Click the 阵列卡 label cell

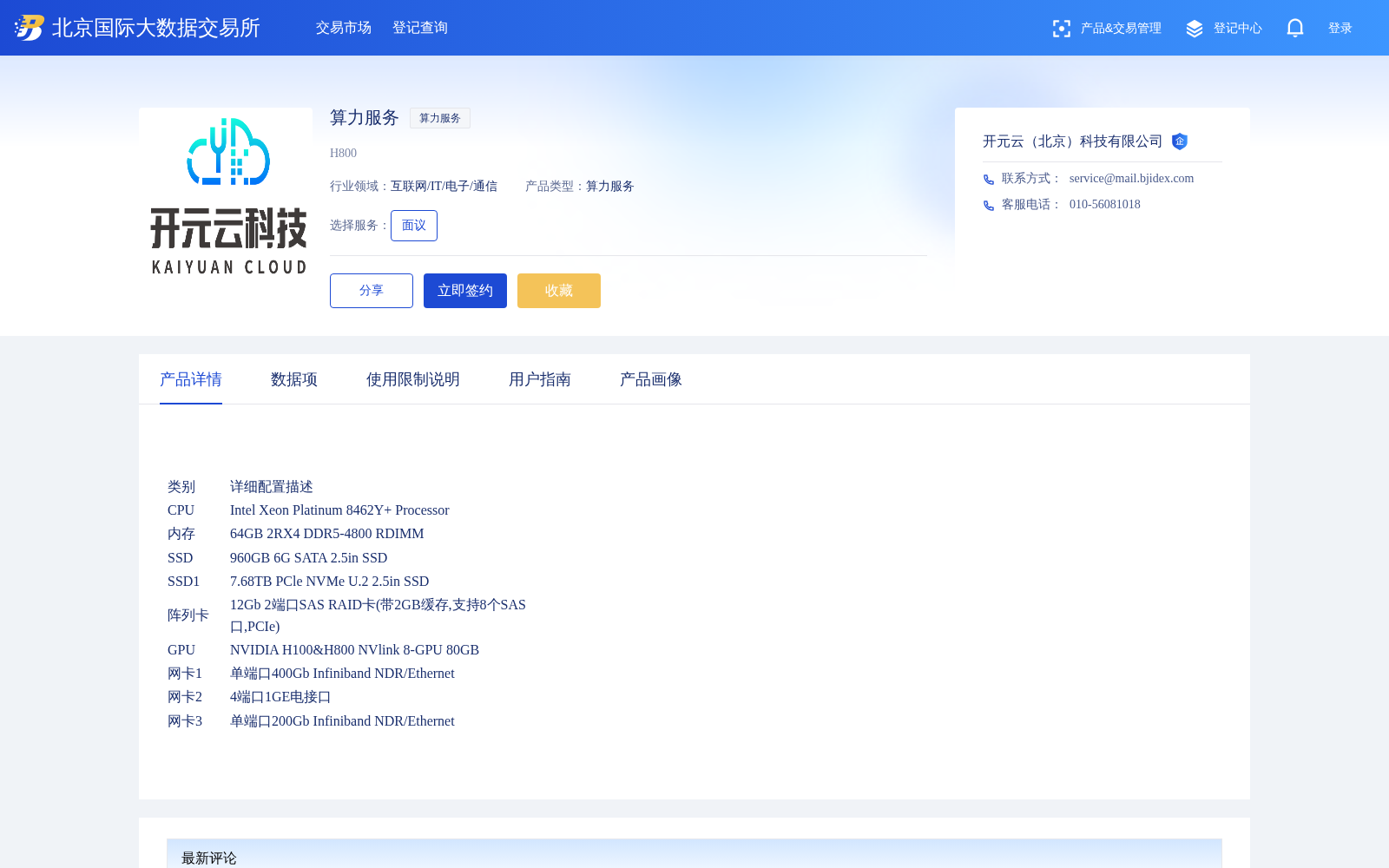[x=188, y=615]
